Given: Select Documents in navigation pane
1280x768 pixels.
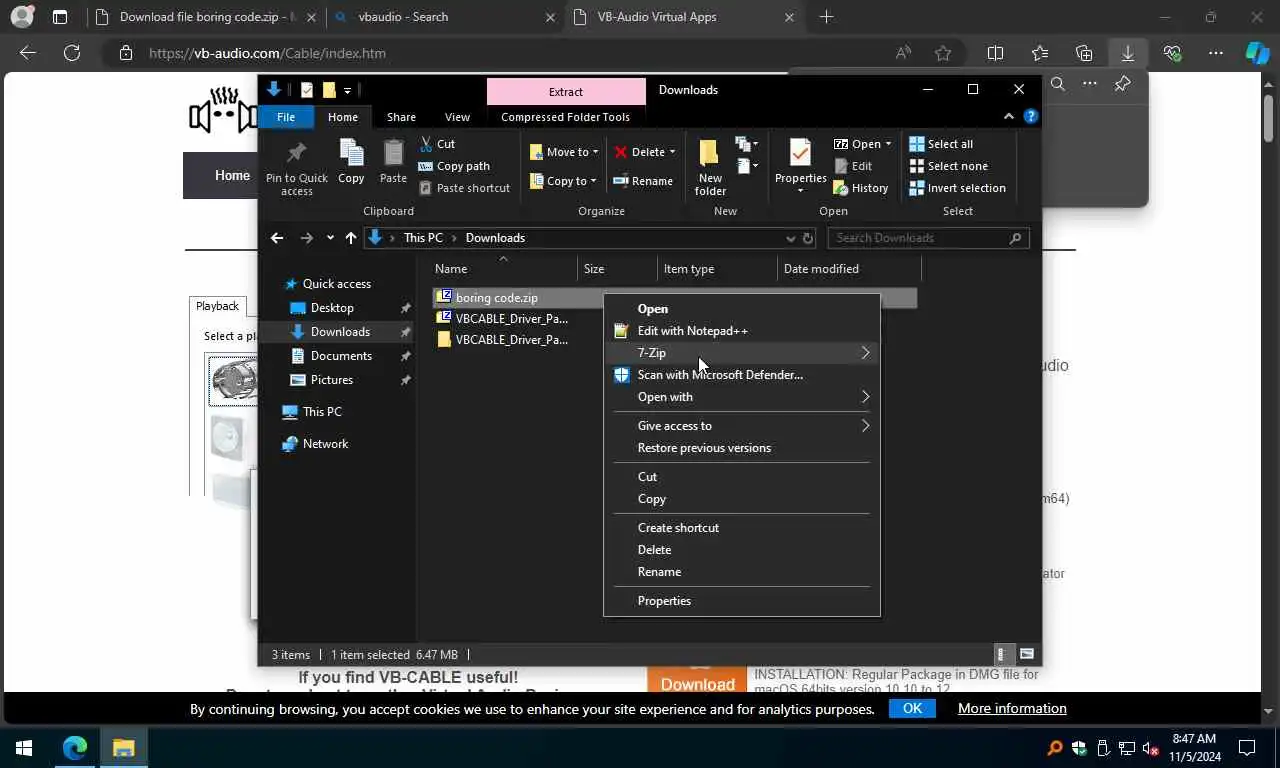Looking at the screenshot, I should [341, 356].
